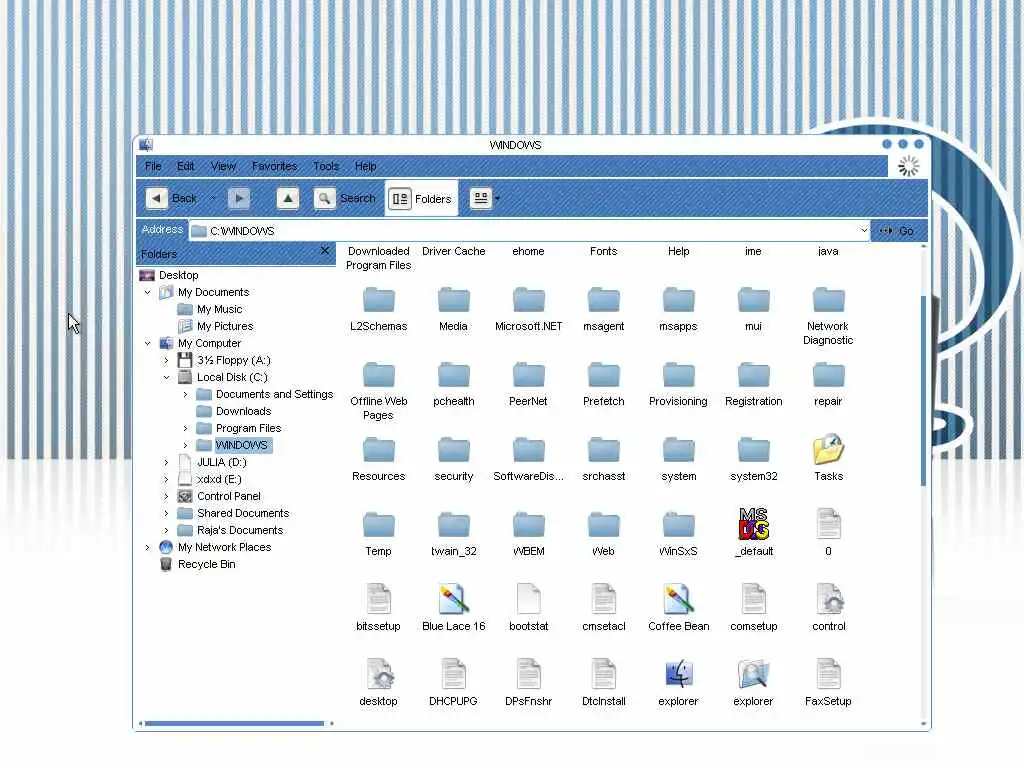Select the Blue Lace 16 bitmap icon
This screenshot has width=1024, height=768.
[x=453, y=599]
